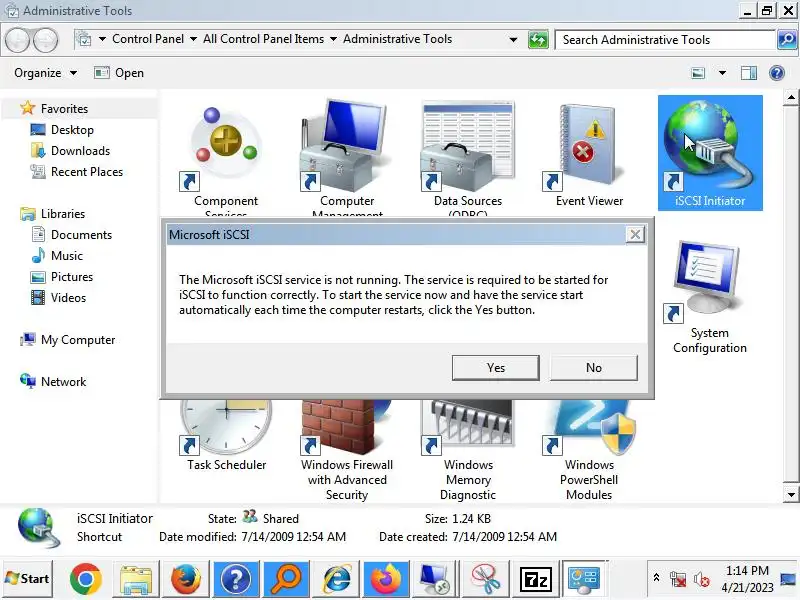Image resolution: width=800 pixels, height=600 pixels.
Task: Open the Start menu
Action: pyautogui.click(x=27, y=579)
